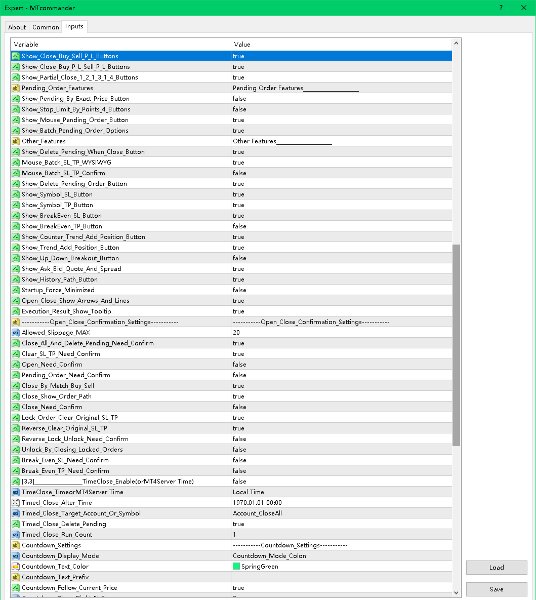The image size is (536, 600).
Task: Click the Countdown_Mode_Color value
Action: click(x=269, y=556)
